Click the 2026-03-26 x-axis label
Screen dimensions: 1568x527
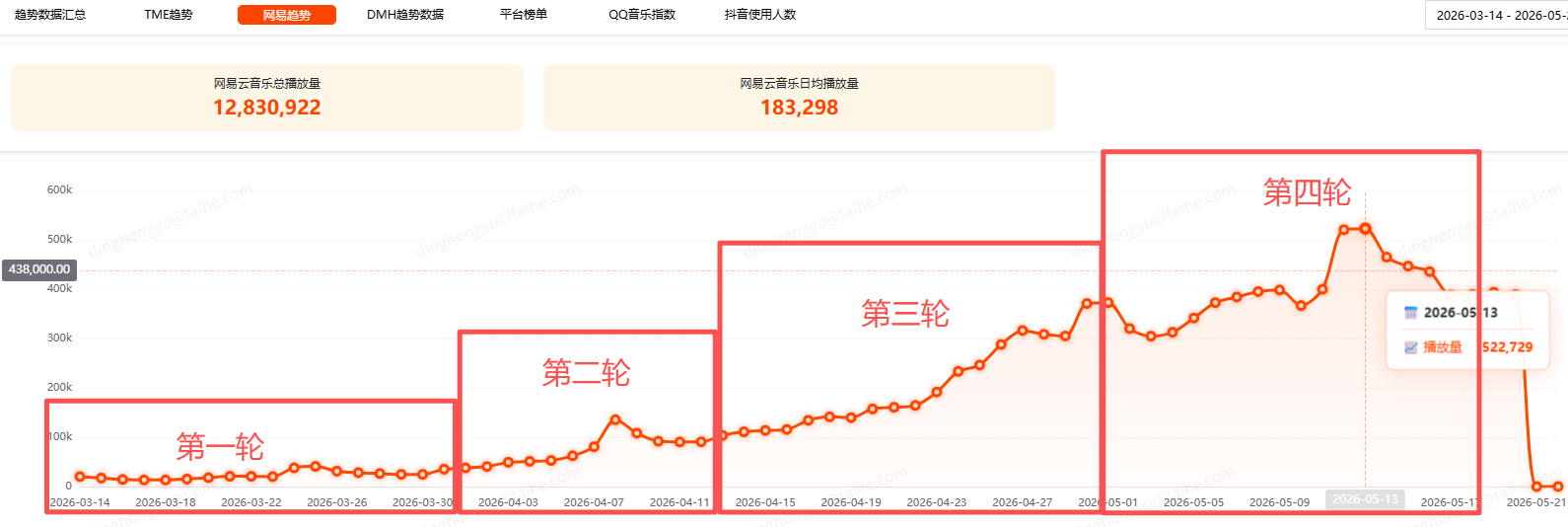coord(337,502)
